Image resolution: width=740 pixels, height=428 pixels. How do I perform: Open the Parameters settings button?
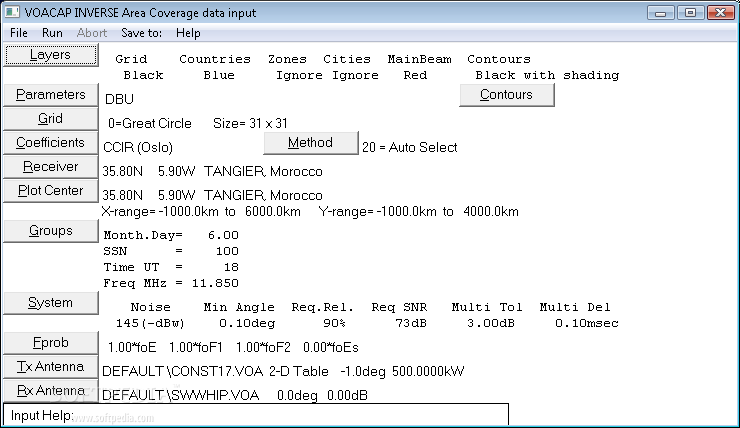pos(50,95)
